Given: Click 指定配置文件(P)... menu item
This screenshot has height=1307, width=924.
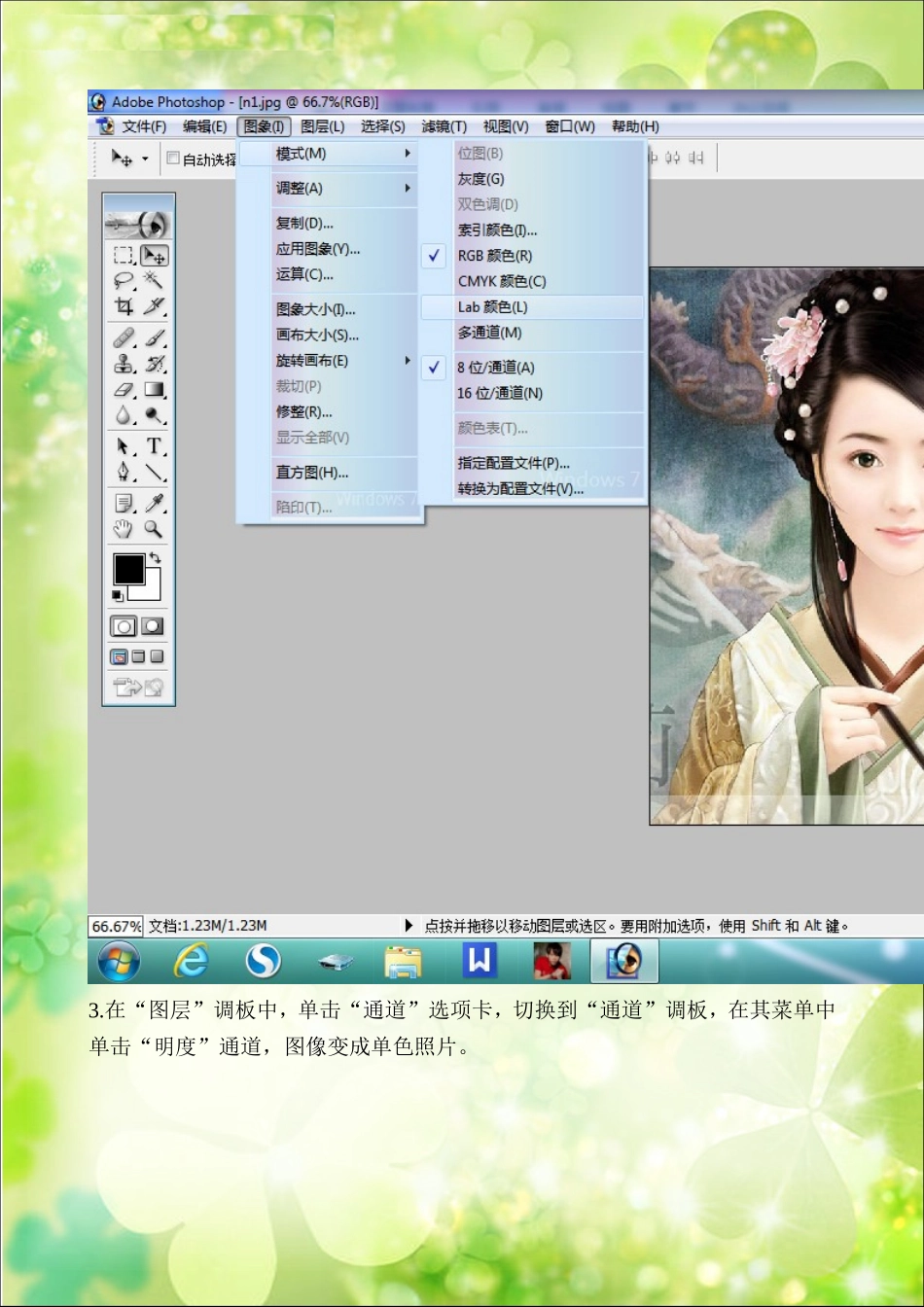Looking at the screenshot, I should 533,463.
